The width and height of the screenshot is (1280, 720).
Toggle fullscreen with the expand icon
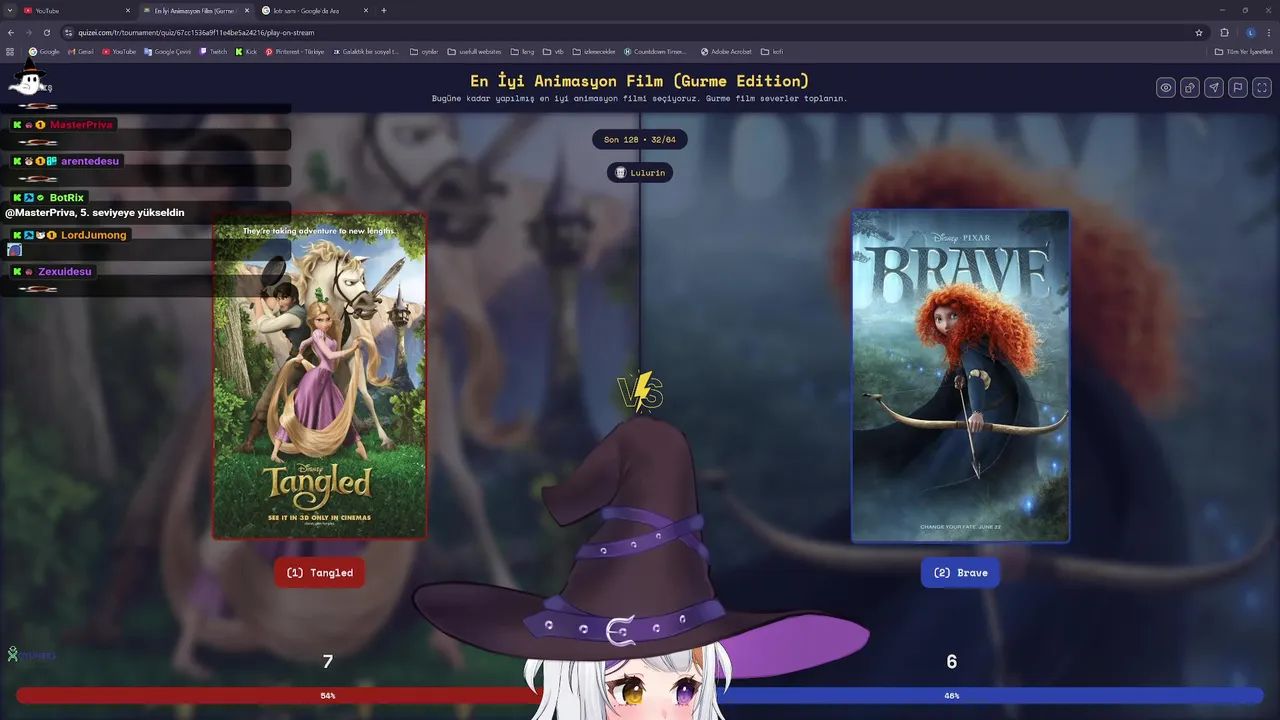click(x=1262, y=88)
